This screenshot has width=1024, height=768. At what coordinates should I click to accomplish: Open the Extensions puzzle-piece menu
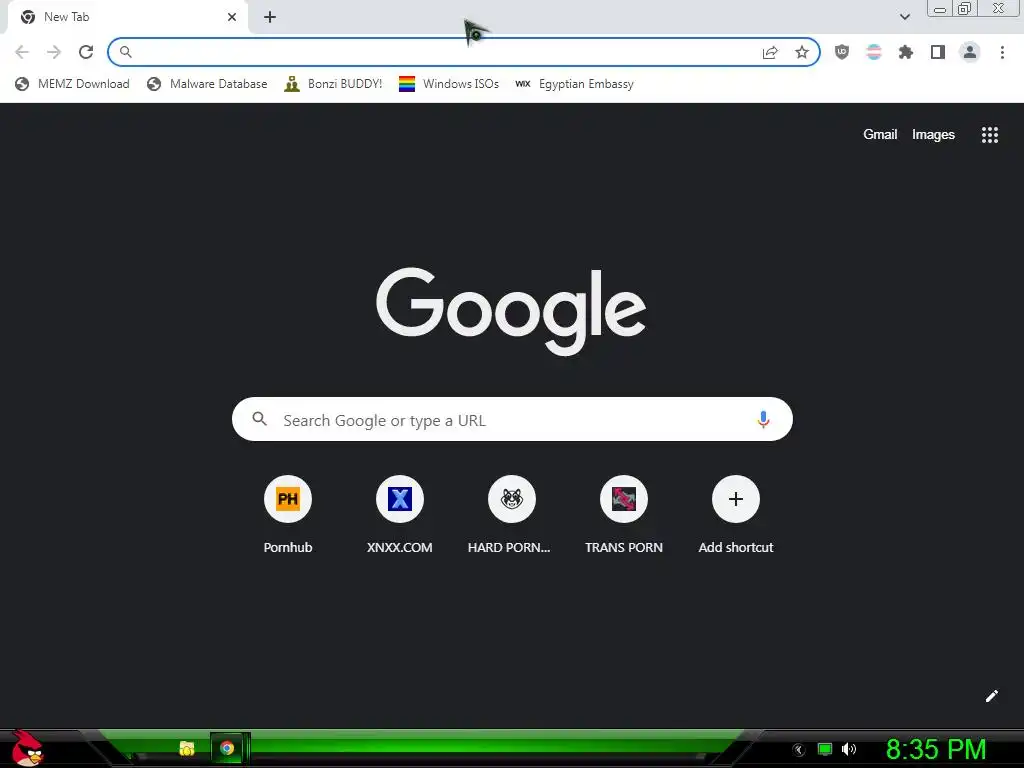pyautogui.click(x=906, y=52)
